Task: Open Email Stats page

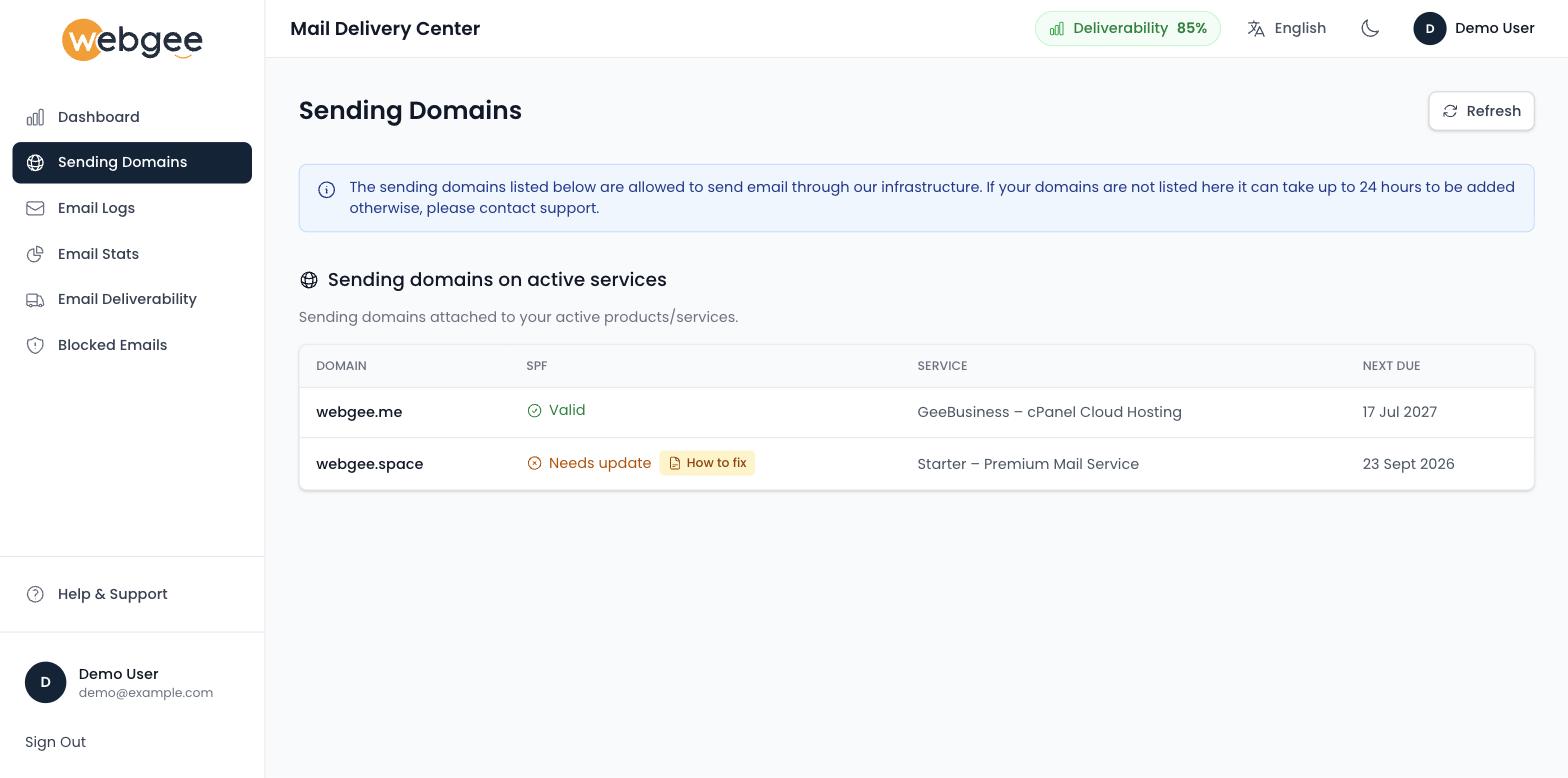Action: click(132, 254)
